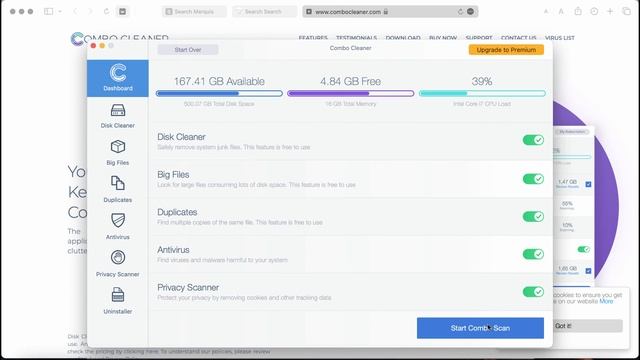Open BUY NOW in website navigation
The height and width of the screenshot is (360, 640).
click(x=443, y=38)
